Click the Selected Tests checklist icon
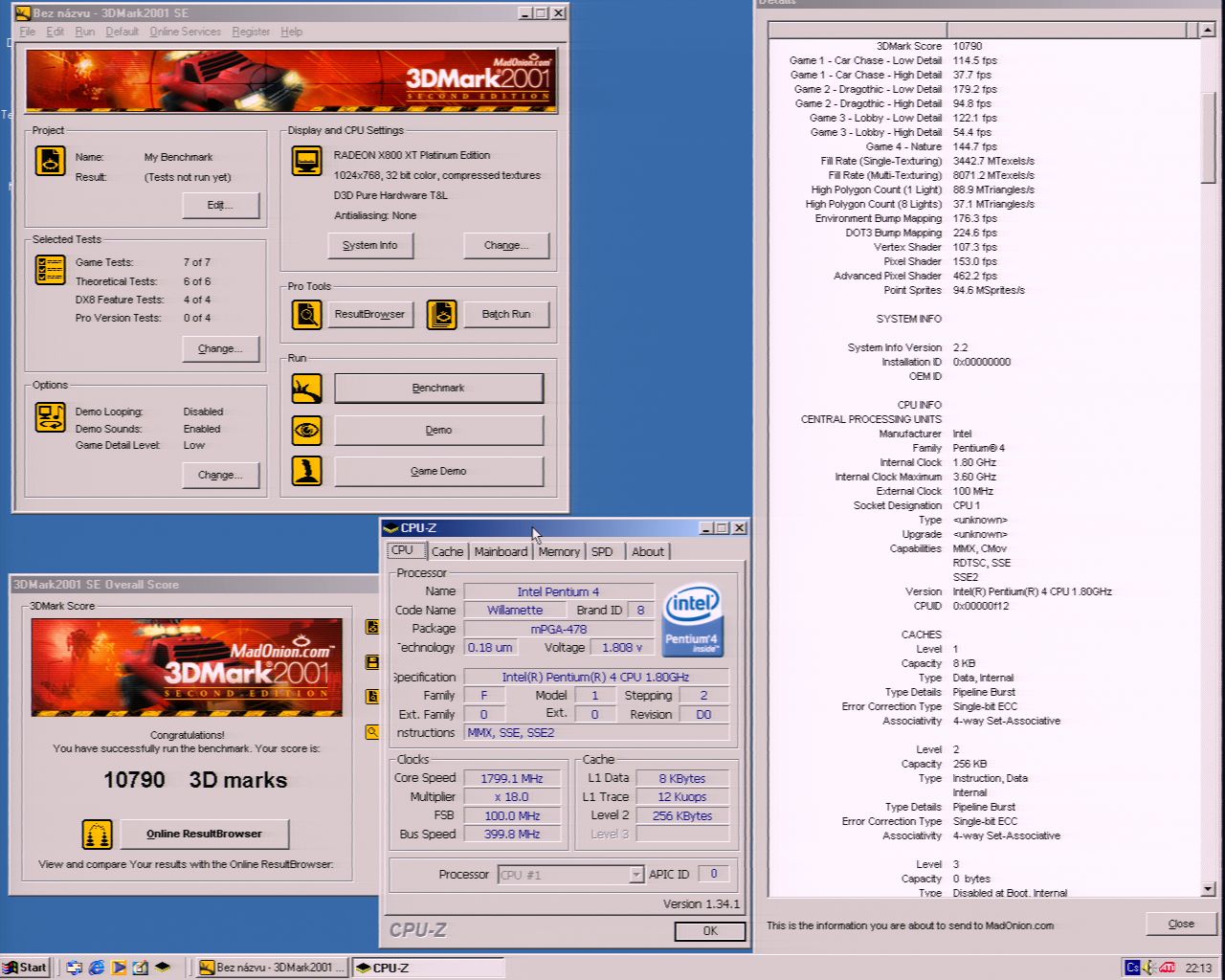 click(51, 271)
